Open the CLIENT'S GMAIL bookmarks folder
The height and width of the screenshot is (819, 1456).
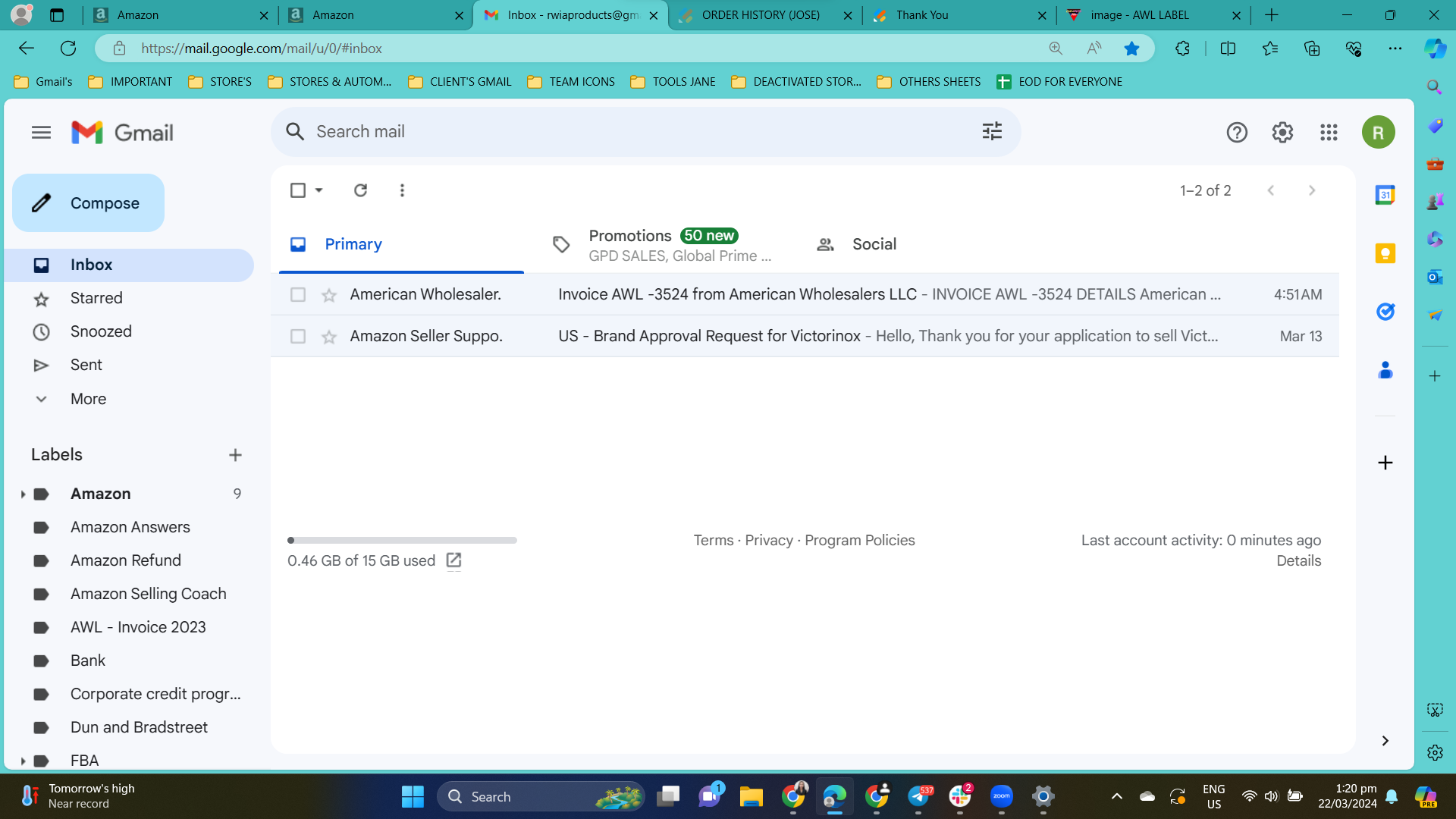coord(460,82)
